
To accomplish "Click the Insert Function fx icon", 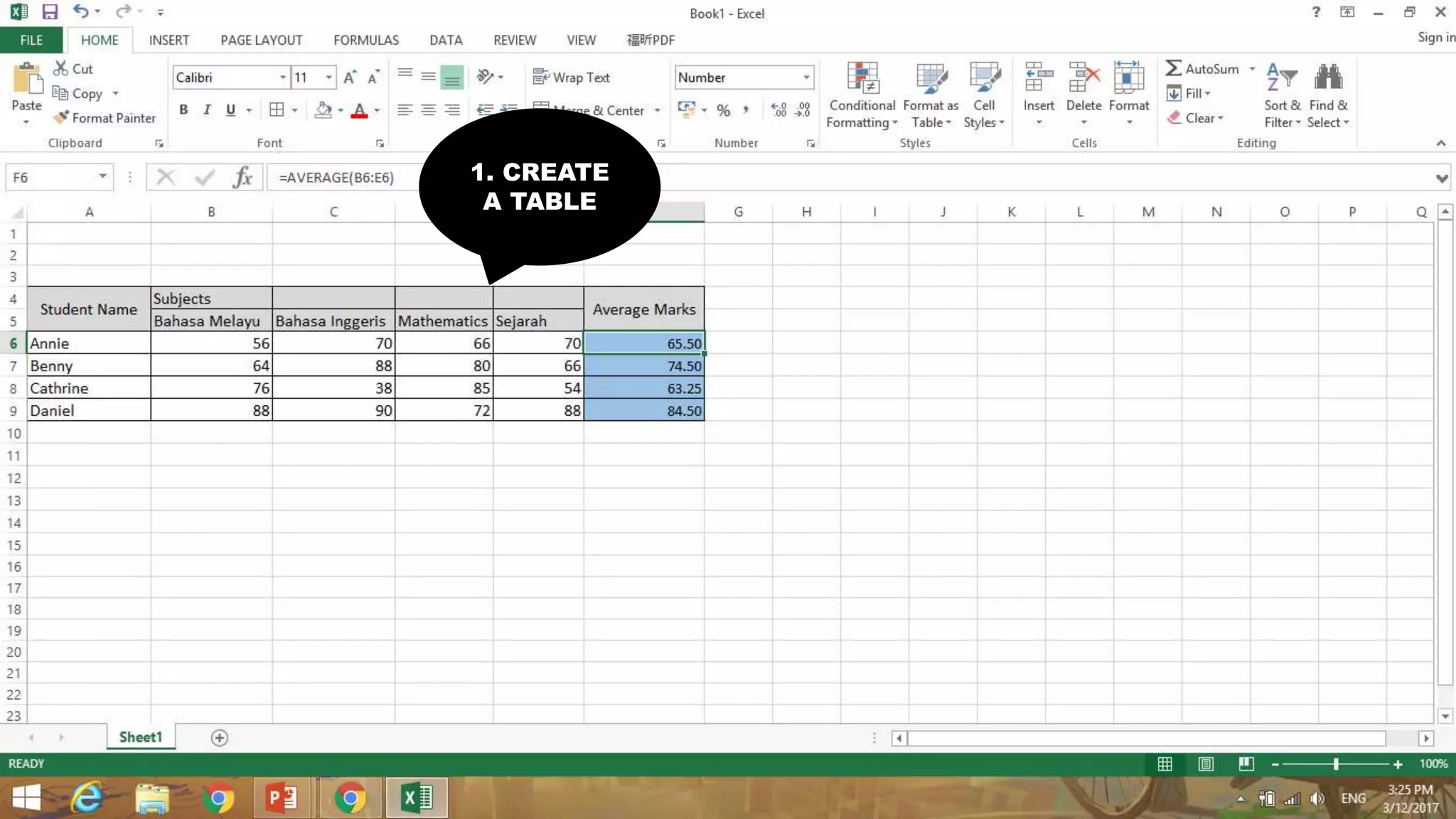I will tap(242, 177).
